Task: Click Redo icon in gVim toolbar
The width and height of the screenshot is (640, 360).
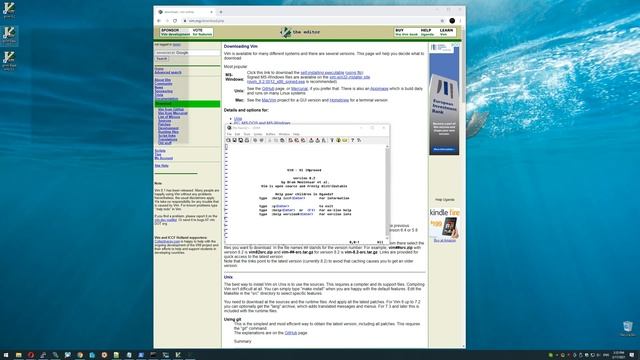Action: pyautogui.click(x=262, y=140)
